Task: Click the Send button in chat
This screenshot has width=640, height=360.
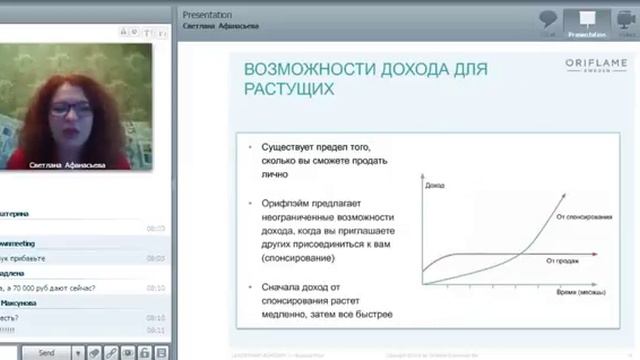Action: [x=46, y=353]
